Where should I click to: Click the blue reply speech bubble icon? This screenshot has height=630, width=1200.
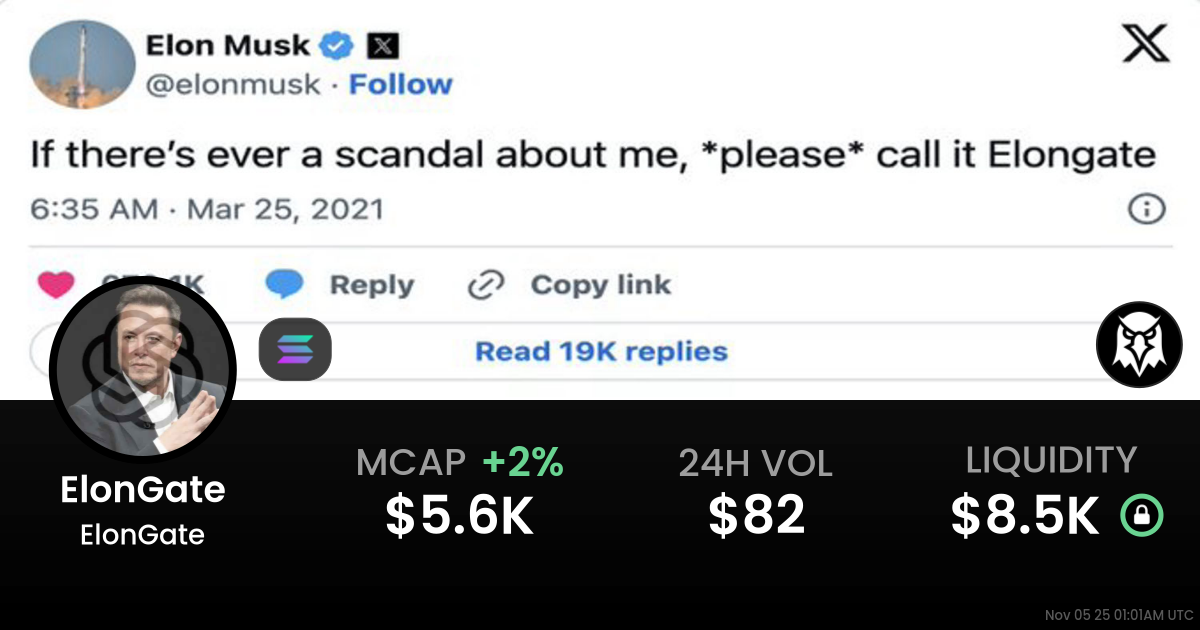(x=284, y=285)
